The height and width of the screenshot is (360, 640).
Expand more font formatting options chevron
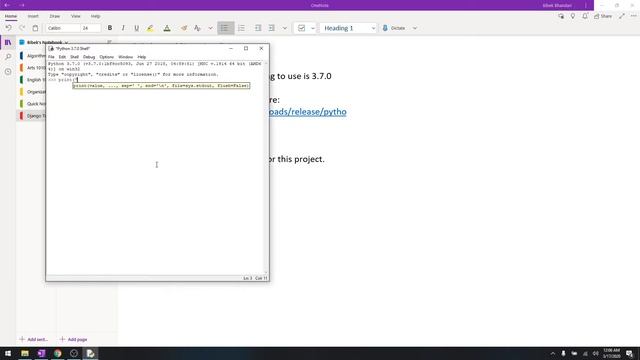point(210,28)
